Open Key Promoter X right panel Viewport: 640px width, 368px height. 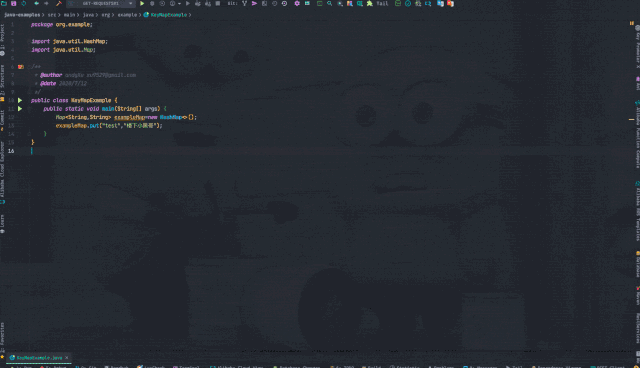[x=637, y=47]
